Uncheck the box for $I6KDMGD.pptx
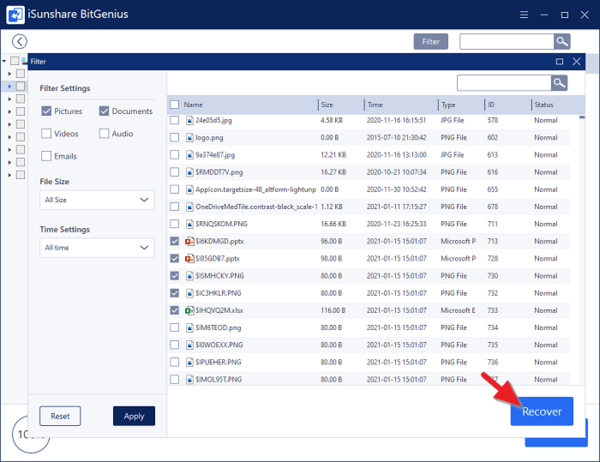Image resolution: width=600 pixels, height=462 pixels. [174, 241]
